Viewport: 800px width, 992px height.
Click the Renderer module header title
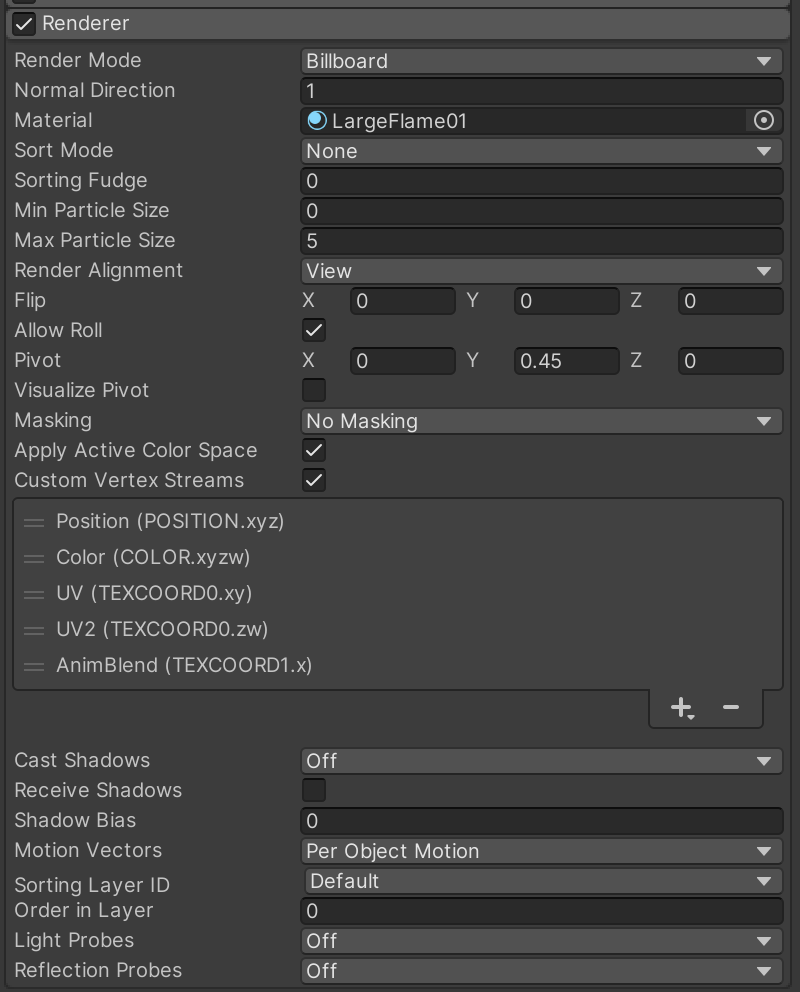point(86,23)
